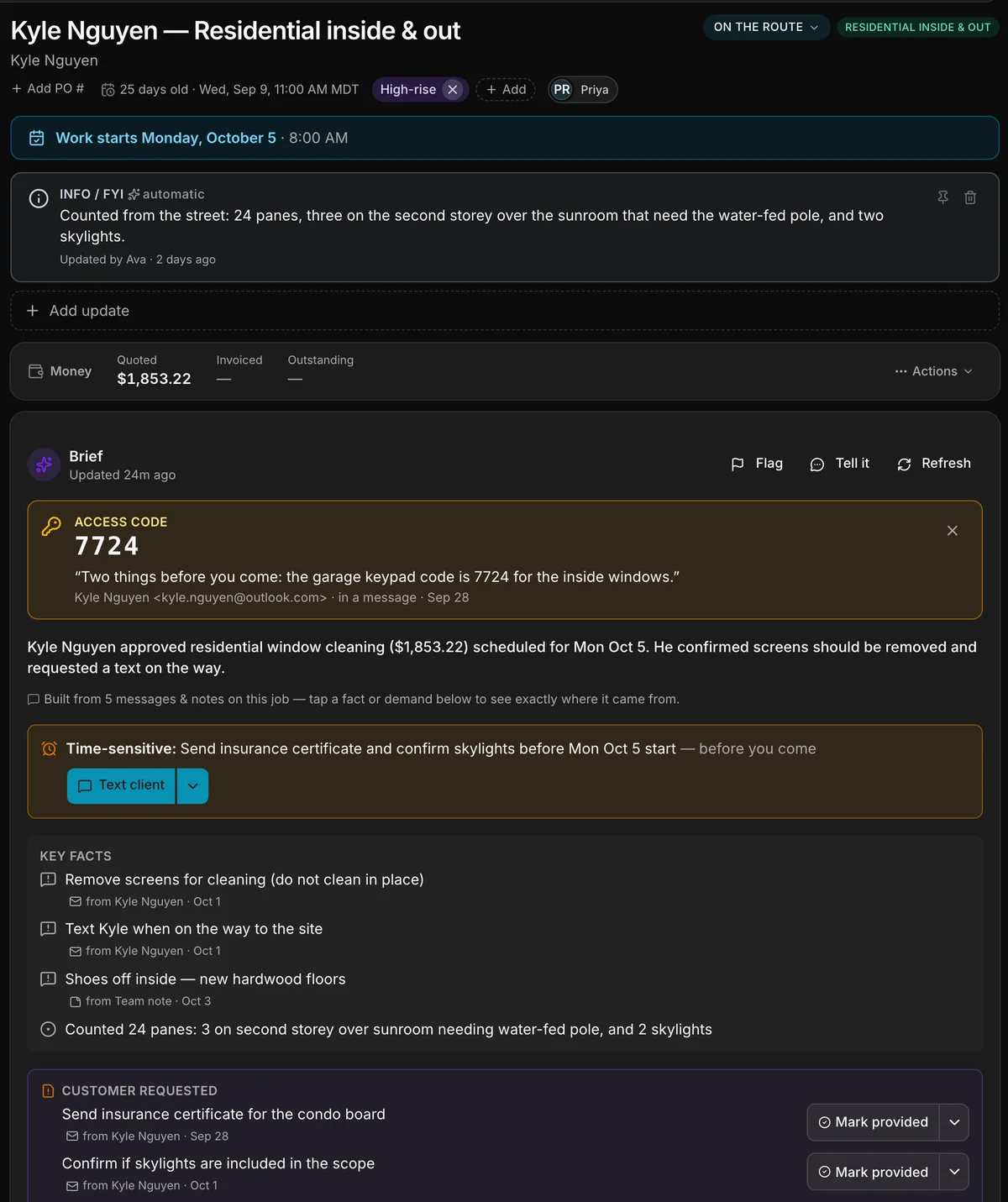
Task: Add a PO number
Action: pos(48,89)
